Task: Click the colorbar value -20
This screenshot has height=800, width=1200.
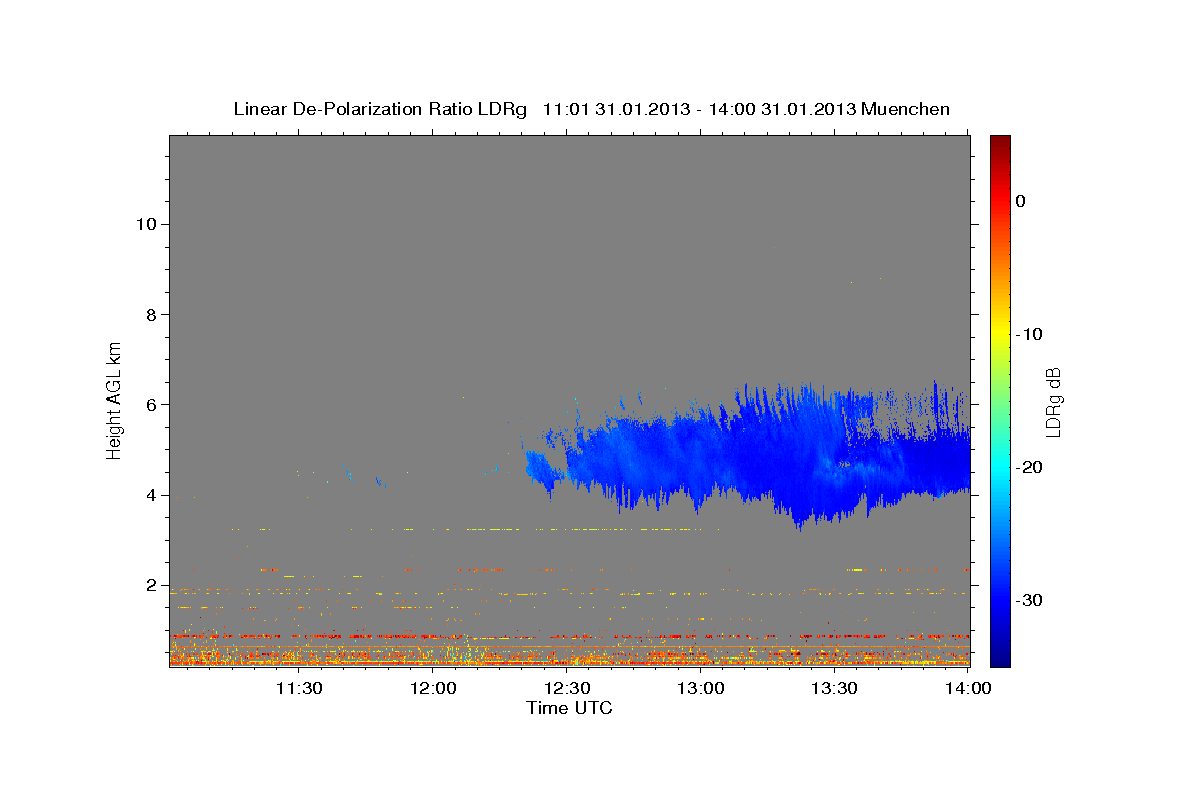Action: (x=1029, y=467)
